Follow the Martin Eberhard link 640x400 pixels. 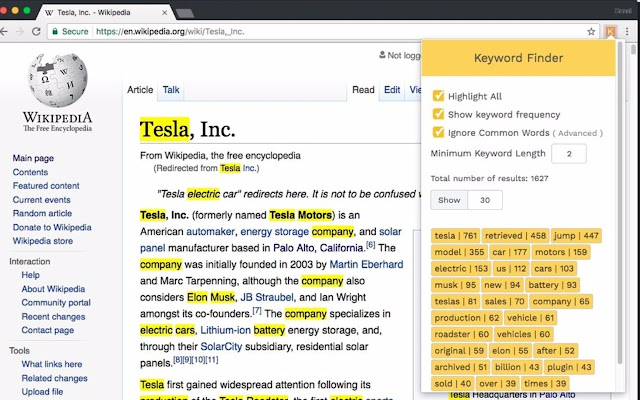pos(366,264)
